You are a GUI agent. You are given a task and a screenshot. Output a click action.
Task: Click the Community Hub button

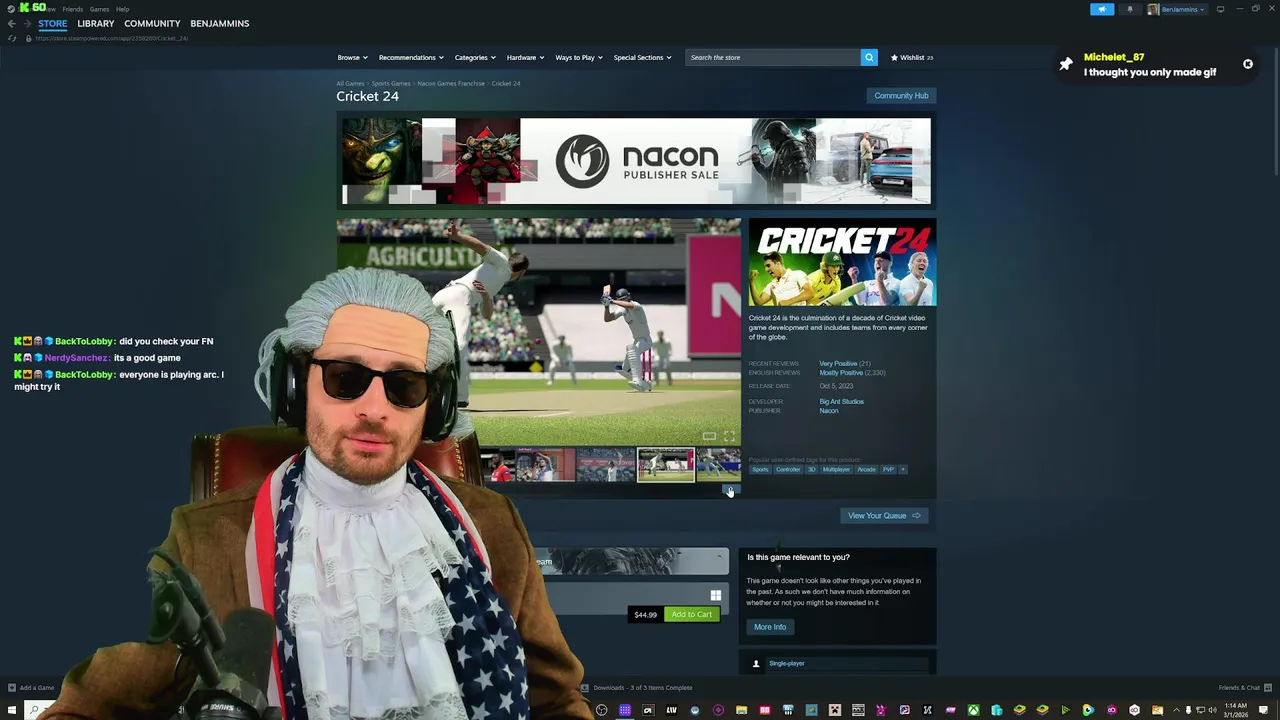(x=901, y=96)
